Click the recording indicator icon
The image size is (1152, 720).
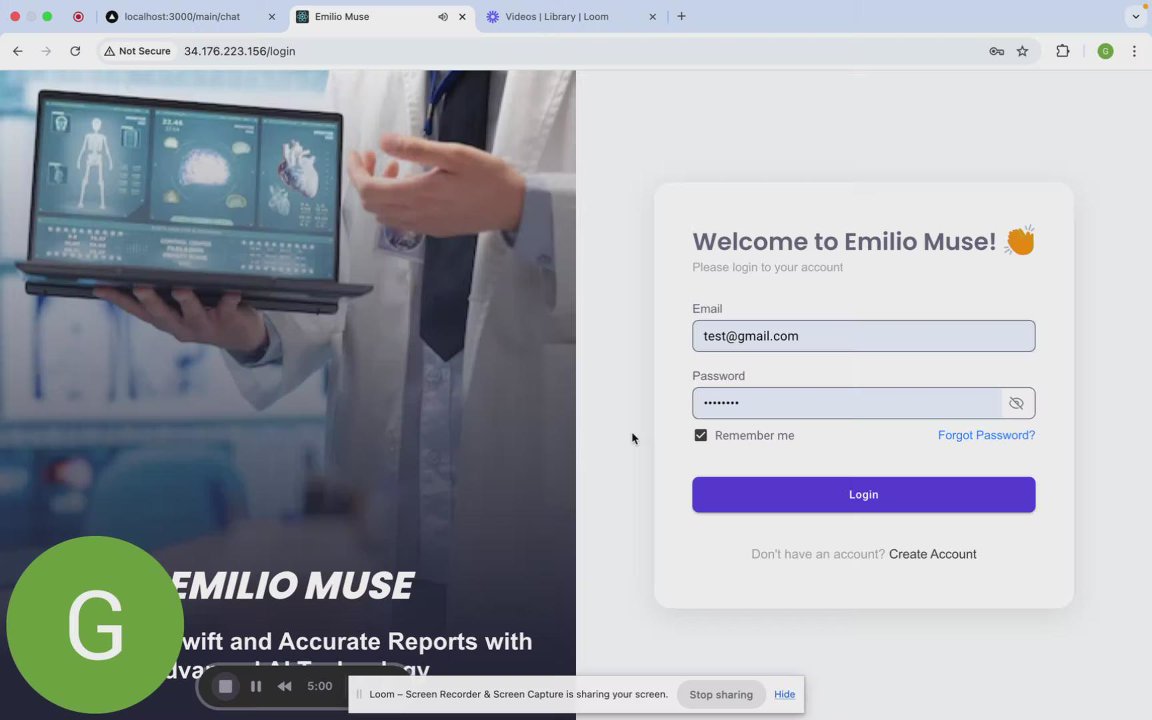[x=78, y=17]
